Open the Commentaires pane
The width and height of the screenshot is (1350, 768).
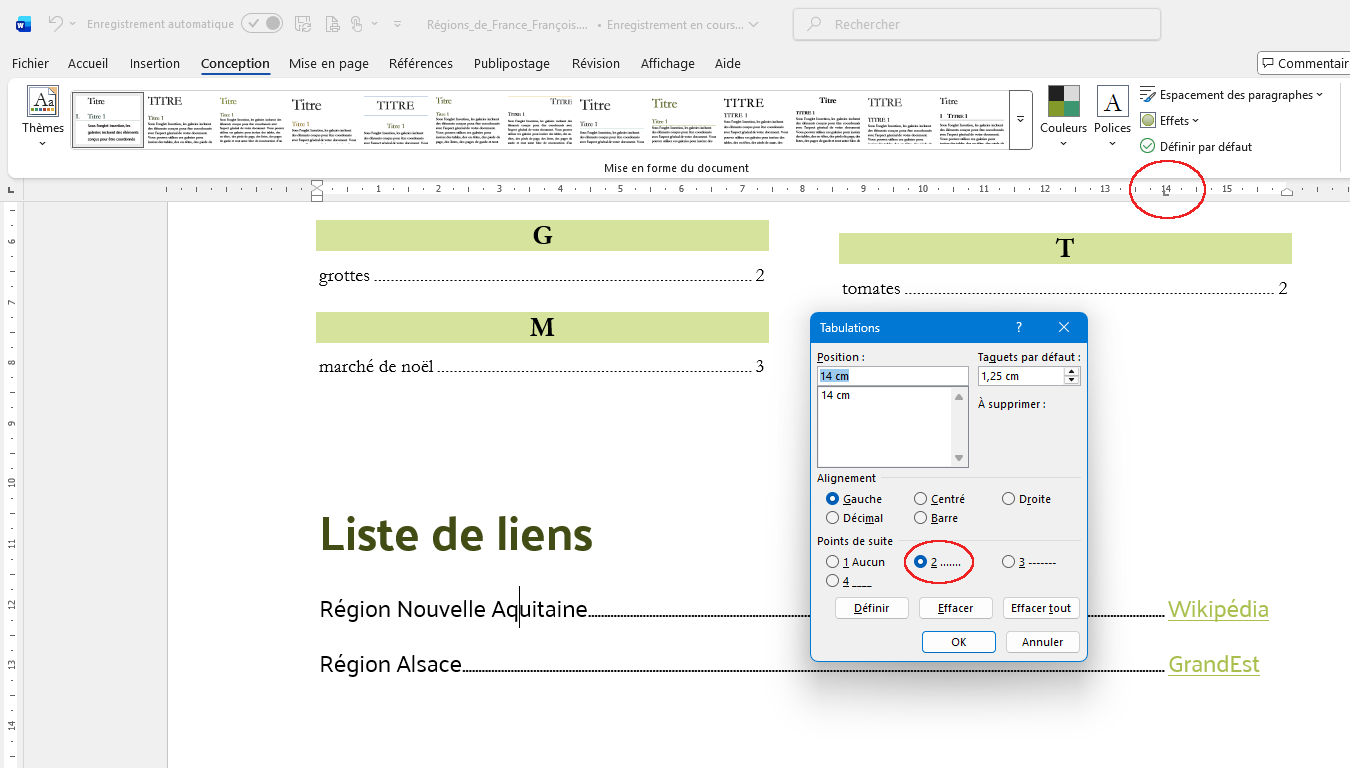[x=1304, y=63]
